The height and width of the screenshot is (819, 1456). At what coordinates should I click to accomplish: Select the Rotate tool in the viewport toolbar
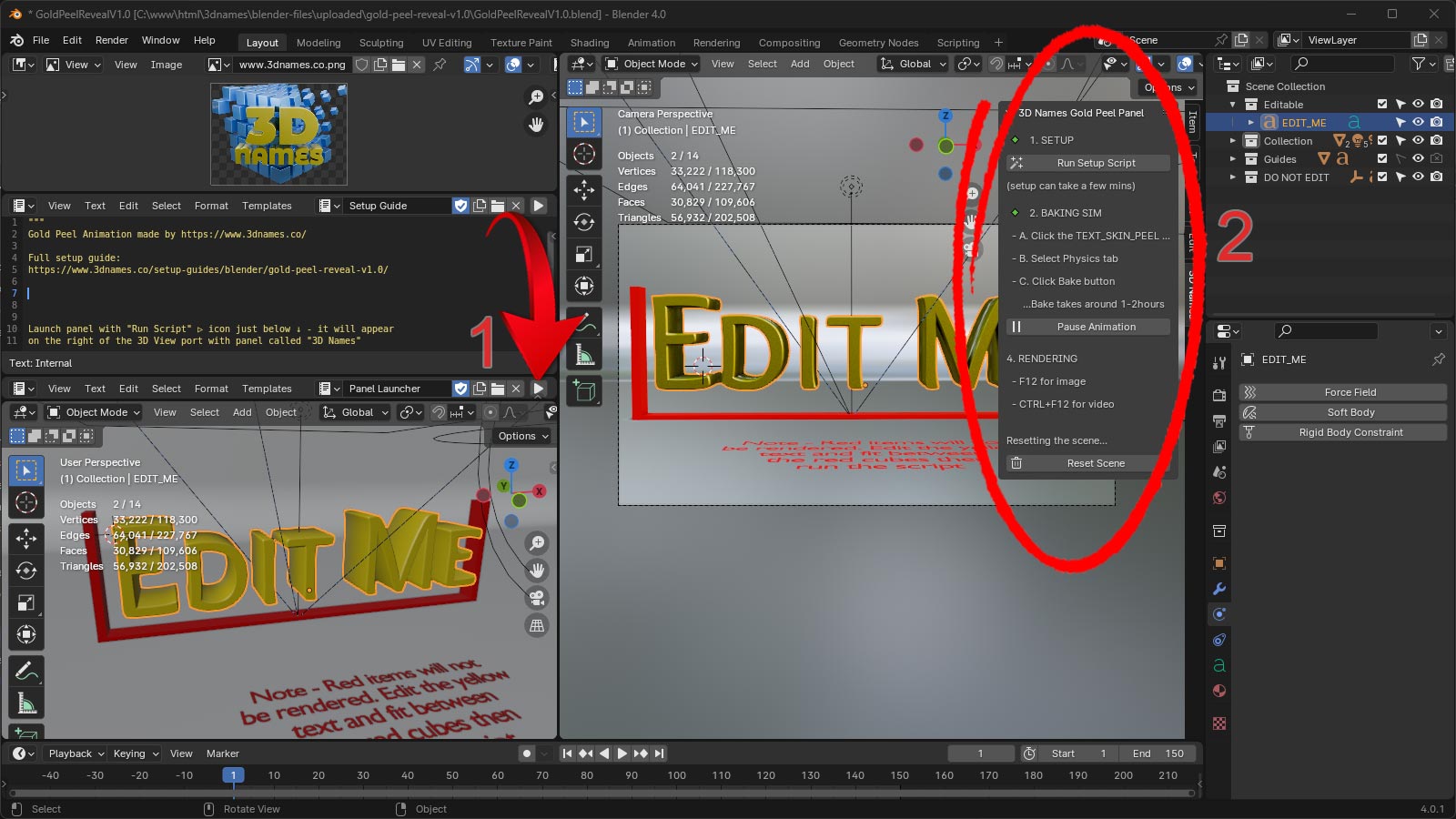[584, 222]
